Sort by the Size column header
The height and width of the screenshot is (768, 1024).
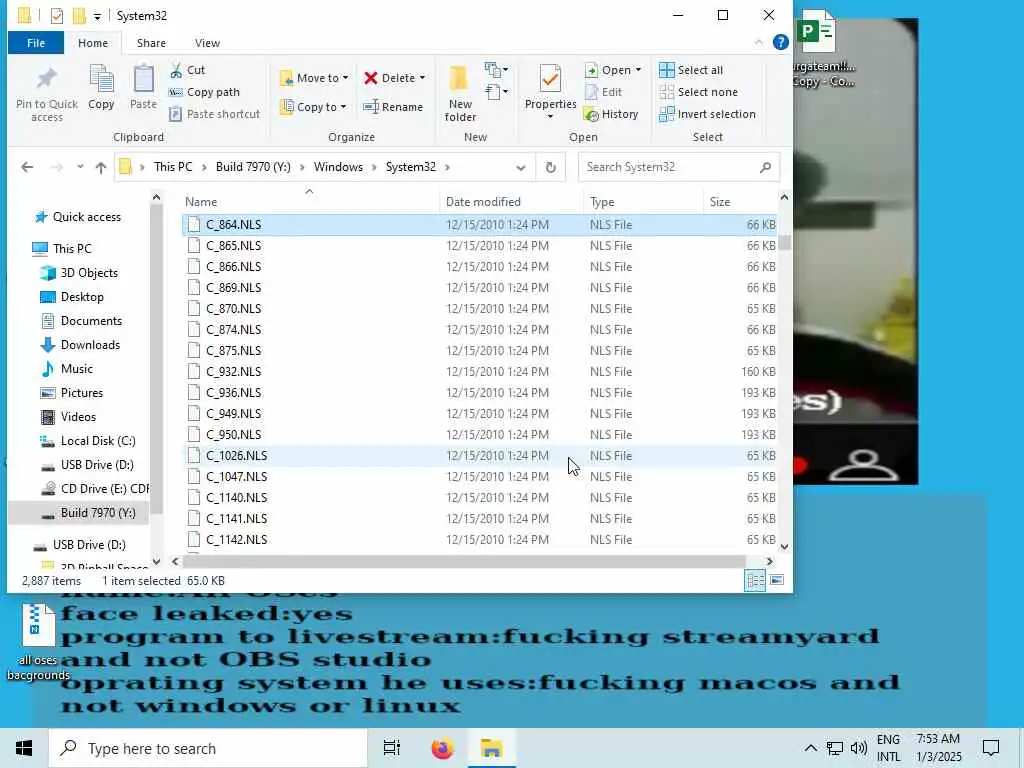click(740, 202)
